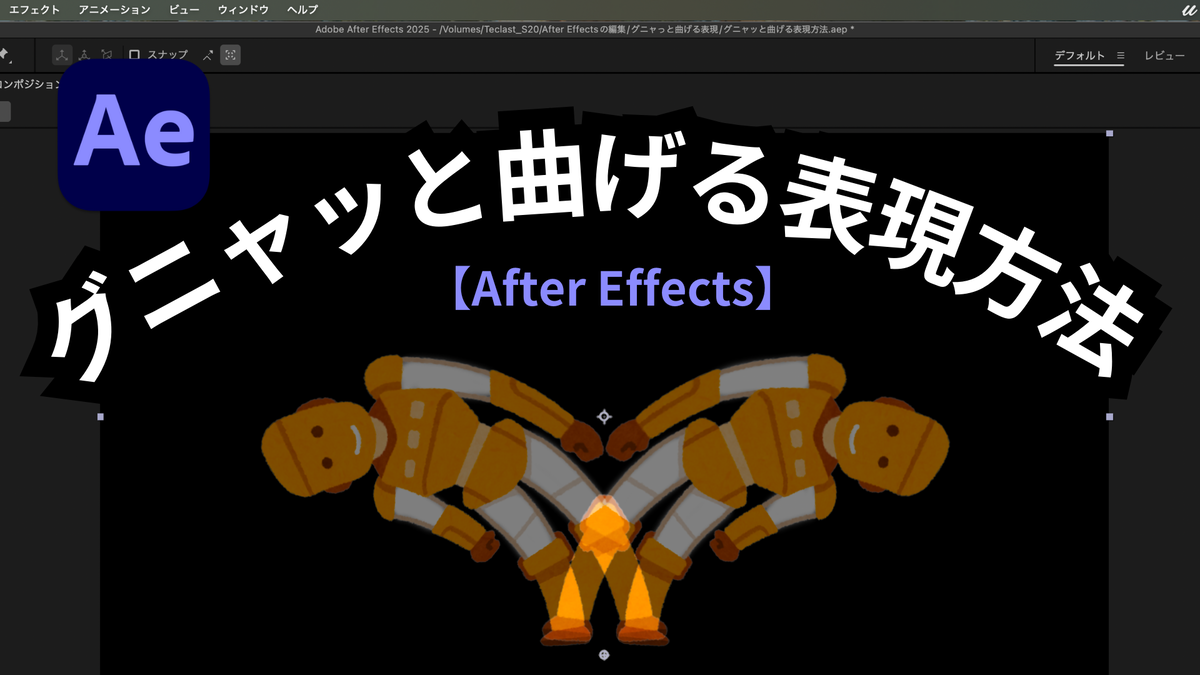Viewport: 1200px width, 675px height.
Task: Toggle snap to edges extending beyond layer icon
Action: pyautogui.click(x=208, y=55)
